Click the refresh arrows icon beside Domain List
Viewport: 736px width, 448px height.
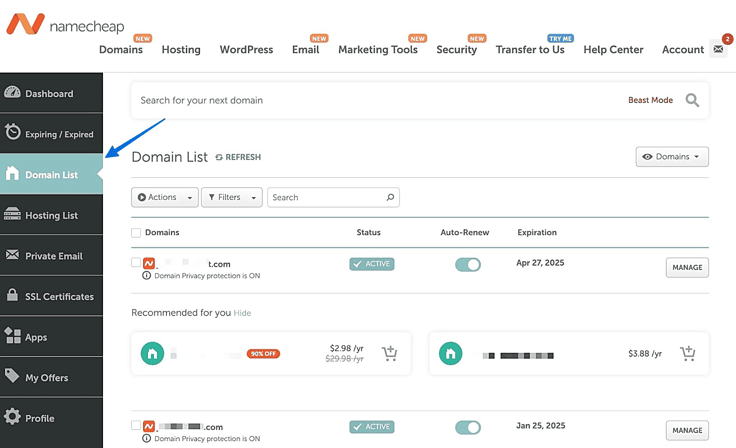click(x=219, y=157)
